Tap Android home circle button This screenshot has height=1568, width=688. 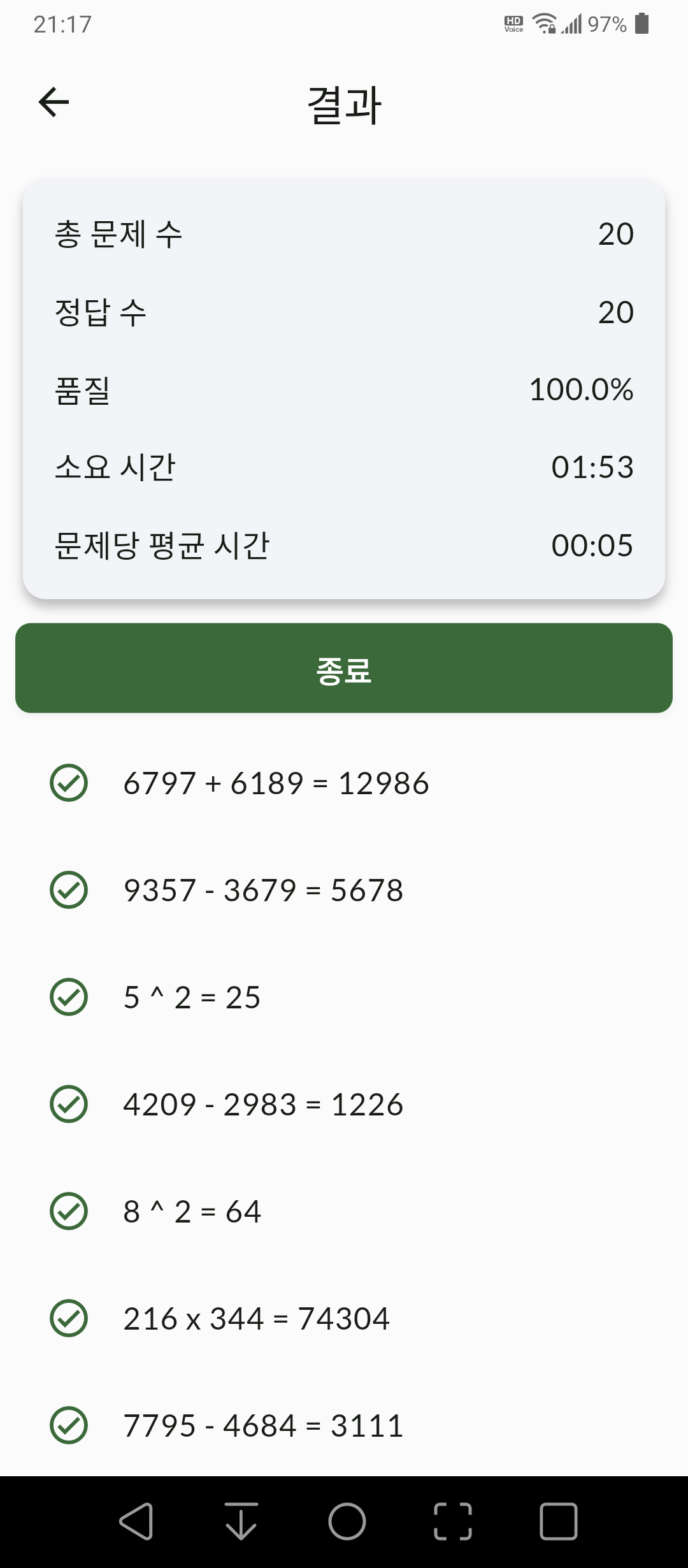[347, 1521]
